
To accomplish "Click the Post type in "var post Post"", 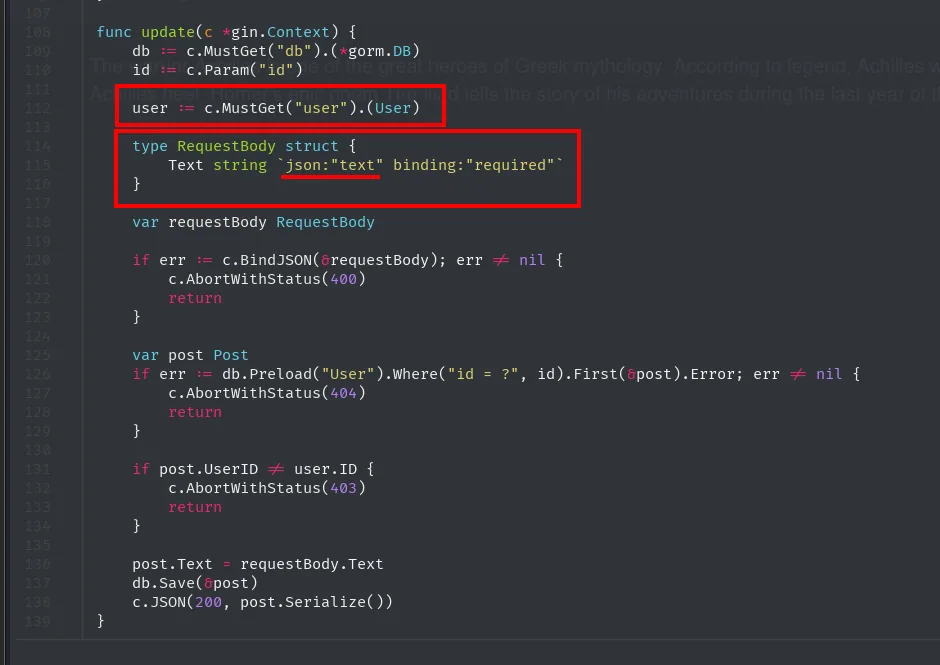I will coord(231,355).
